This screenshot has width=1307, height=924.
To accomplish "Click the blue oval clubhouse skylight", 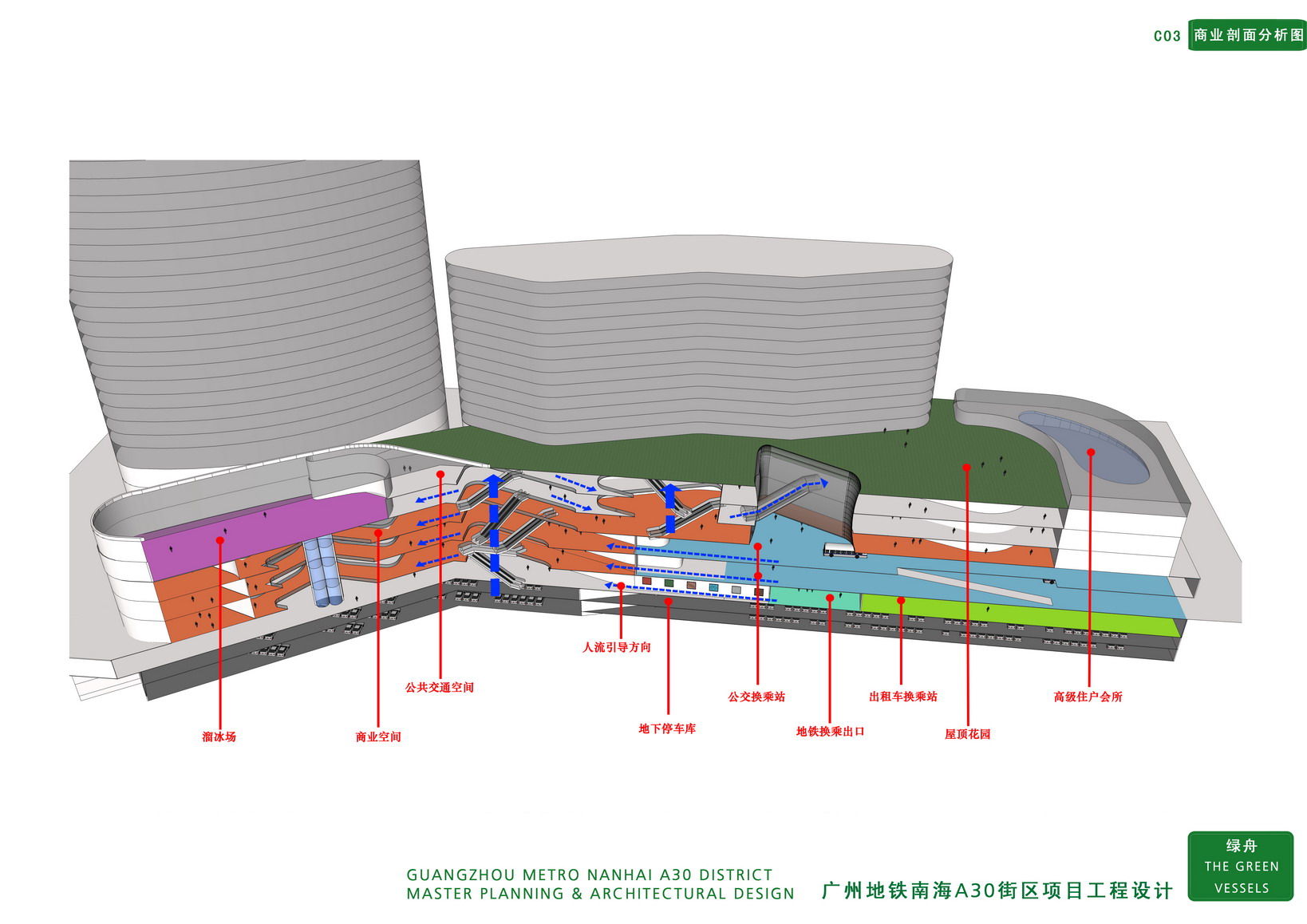I will [x=1084, y=448].
